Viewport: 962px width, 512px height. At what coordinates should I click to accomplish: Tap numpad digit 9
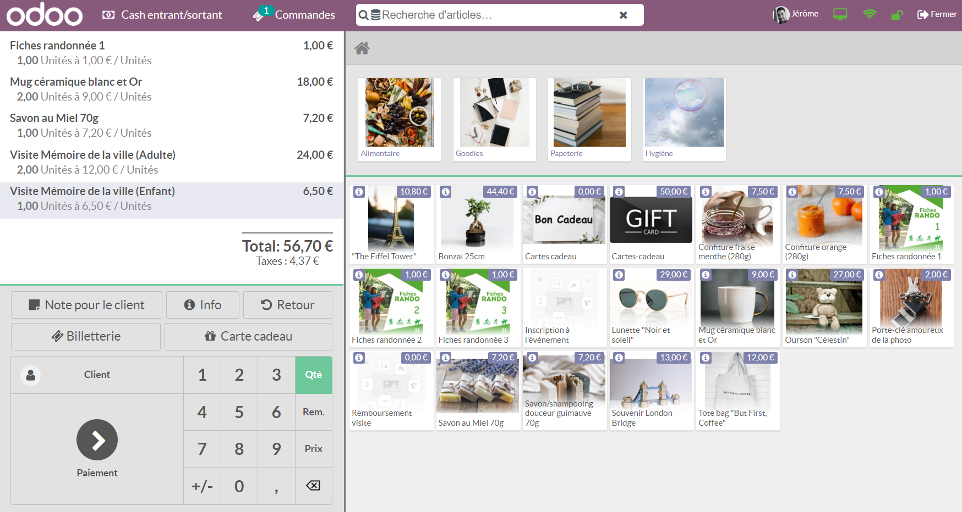pos(276,449)
